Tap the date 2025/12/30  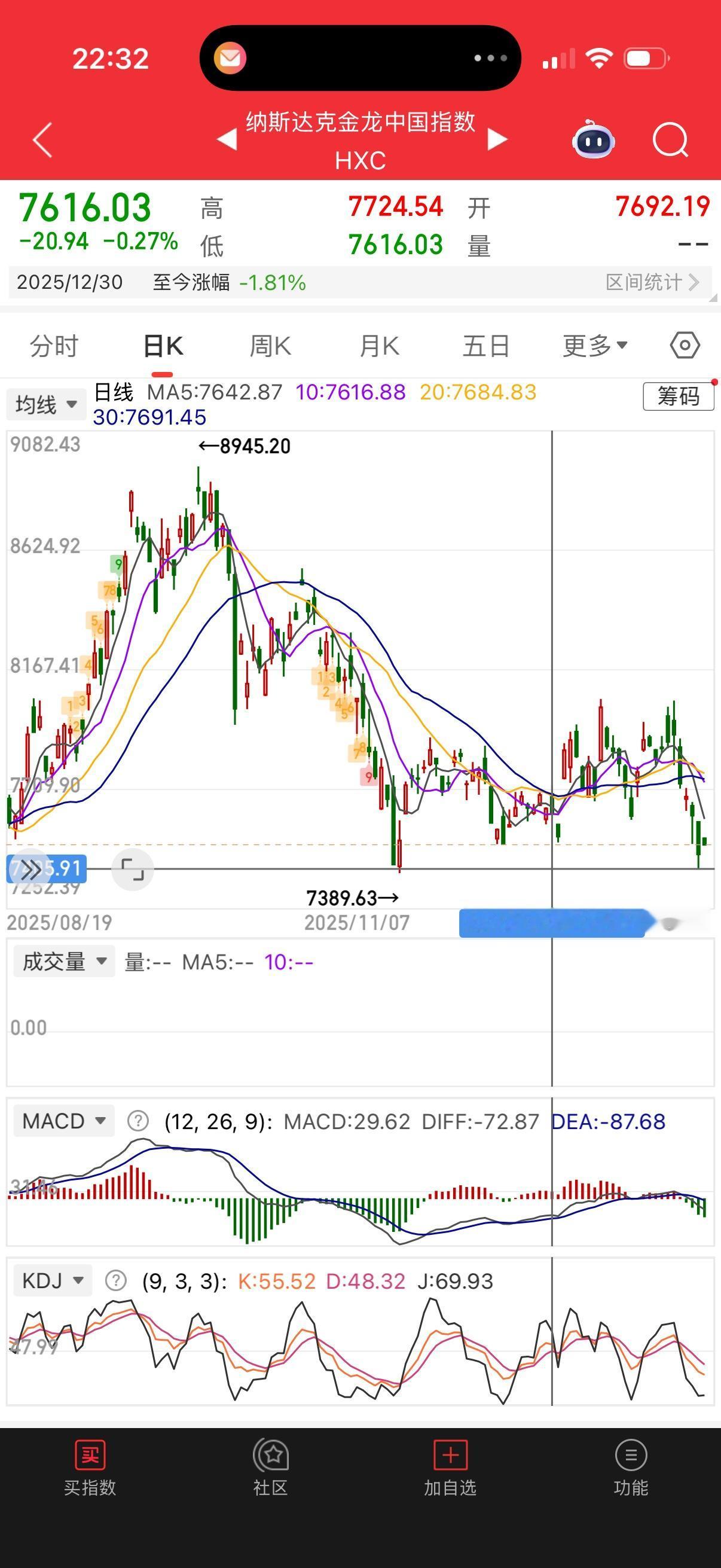[x=69, y=282]
